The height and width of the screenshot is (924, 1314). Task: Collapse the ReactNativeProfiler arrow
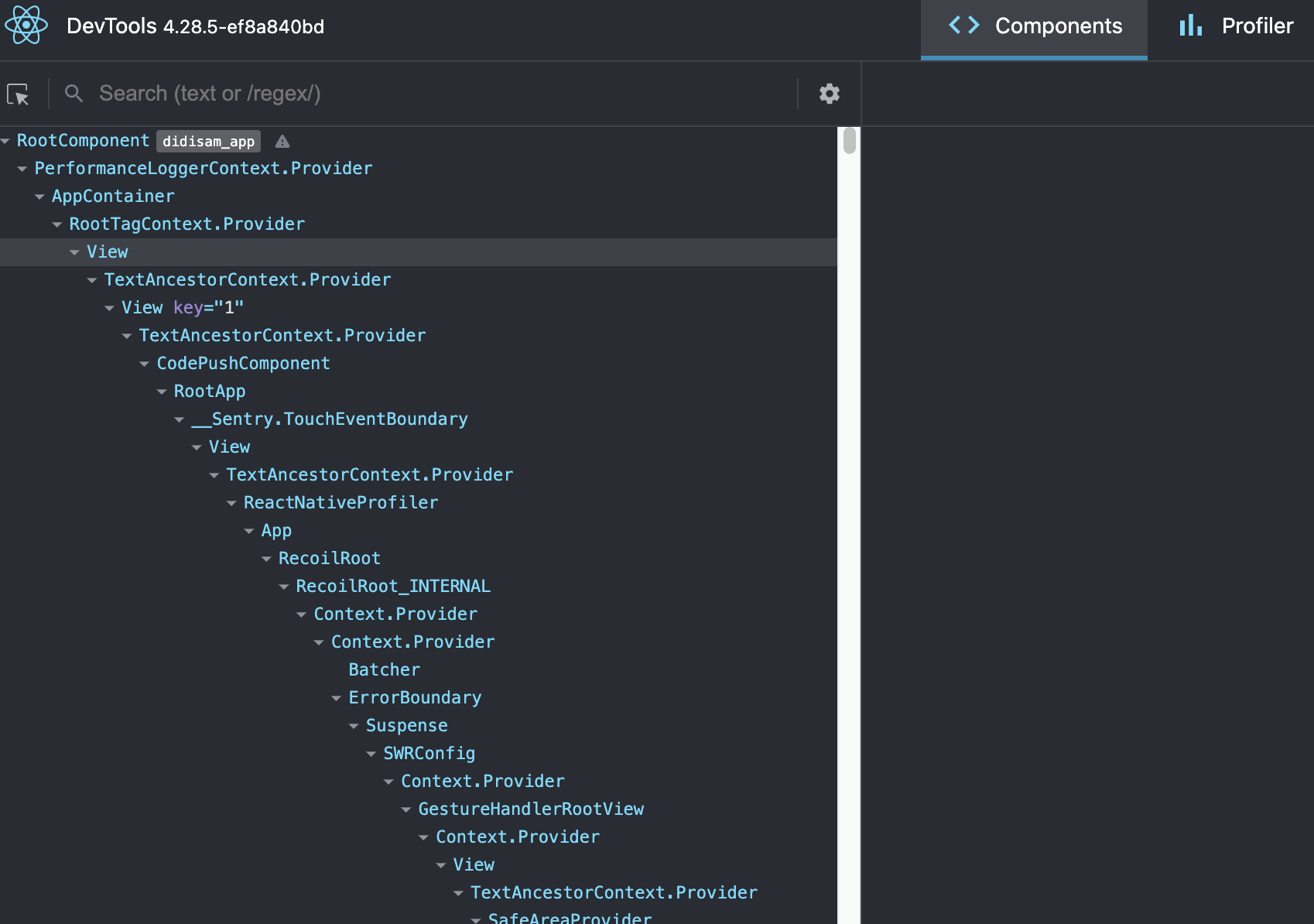pos(231,503)
